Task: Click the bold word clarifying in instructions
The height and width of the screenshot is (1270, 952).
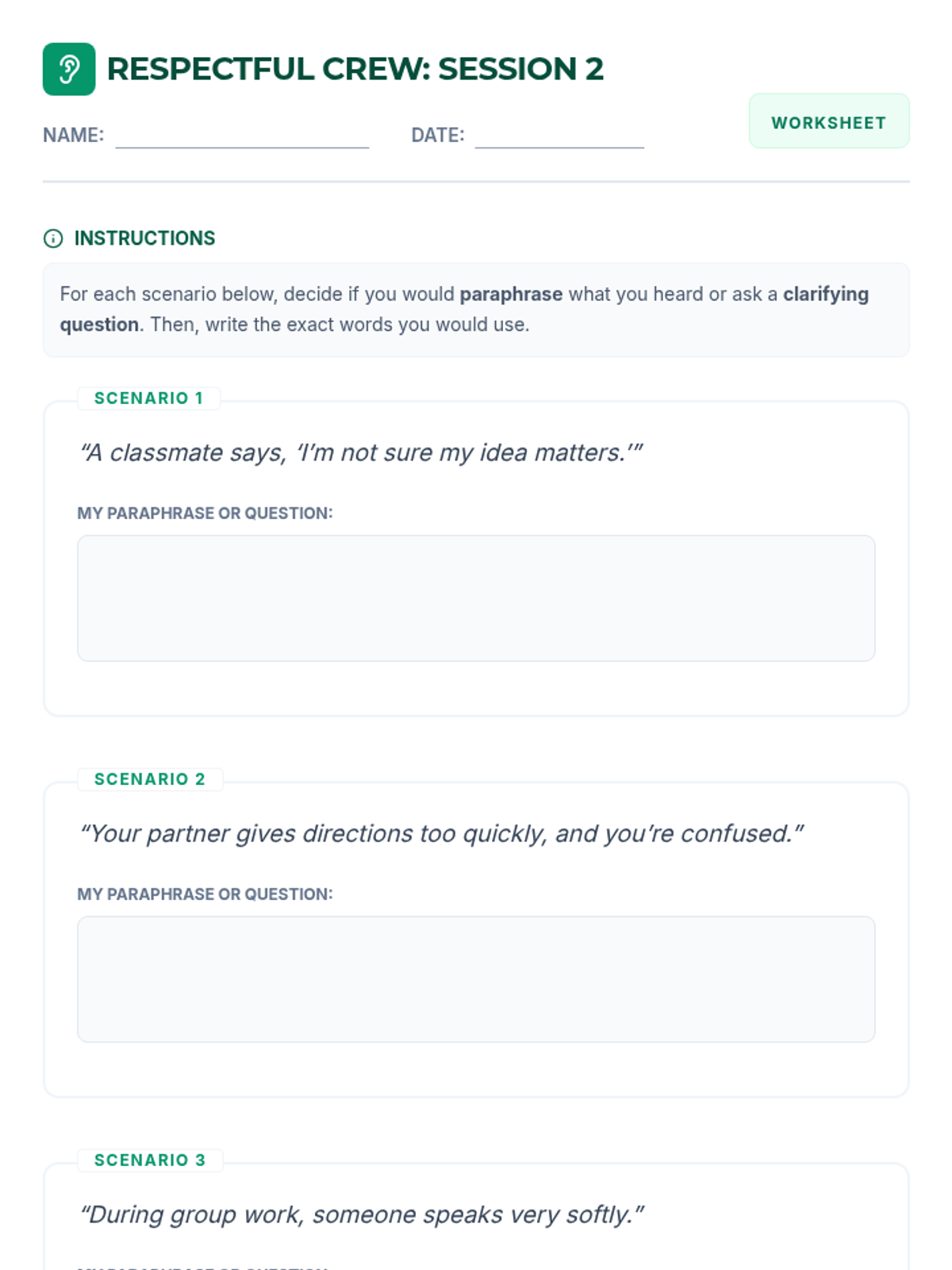Action: click(x=825, y=294)
